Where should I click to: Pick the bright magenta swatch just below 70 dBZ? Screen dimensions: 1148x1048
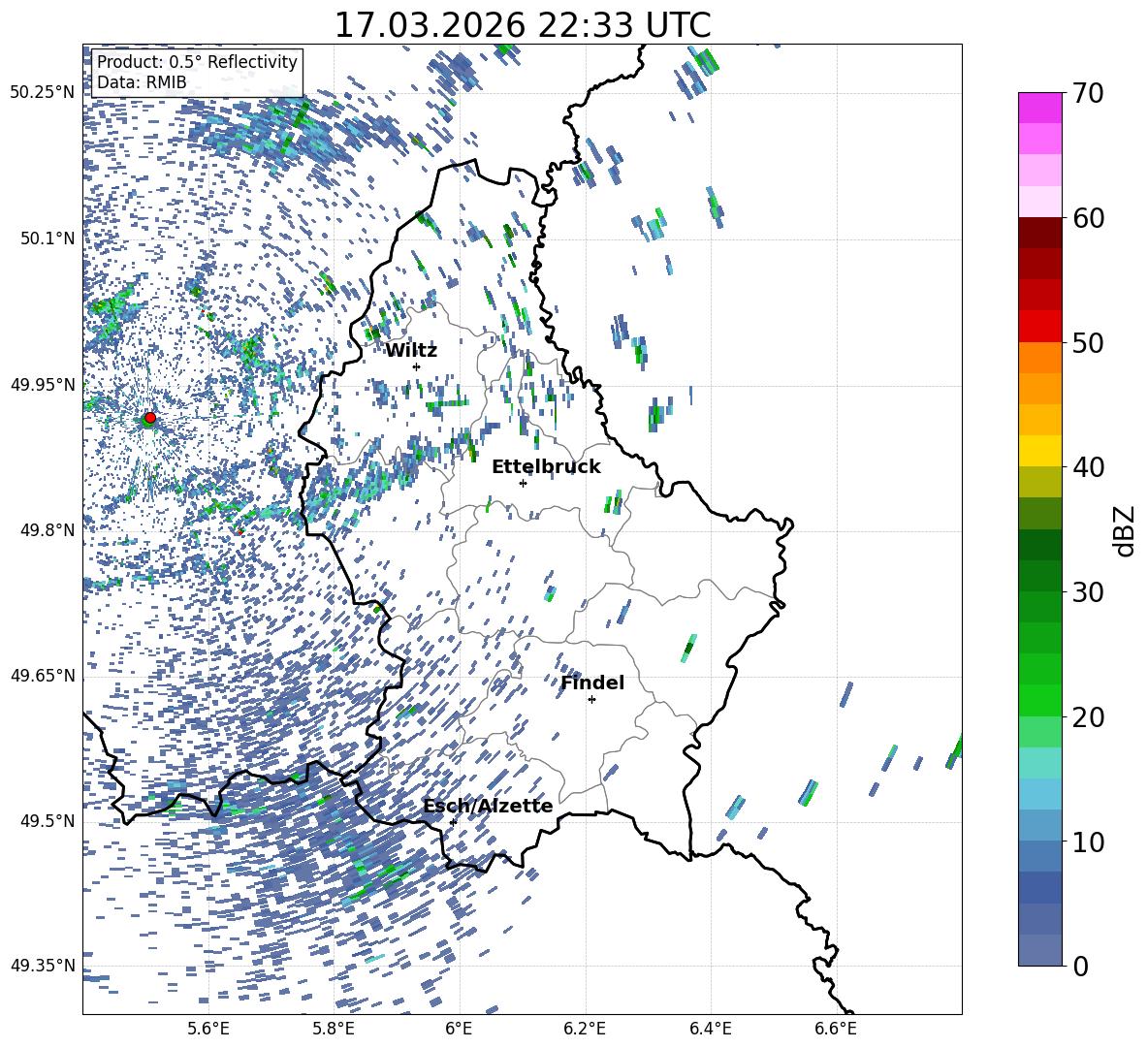click(x=1039, y=109)
